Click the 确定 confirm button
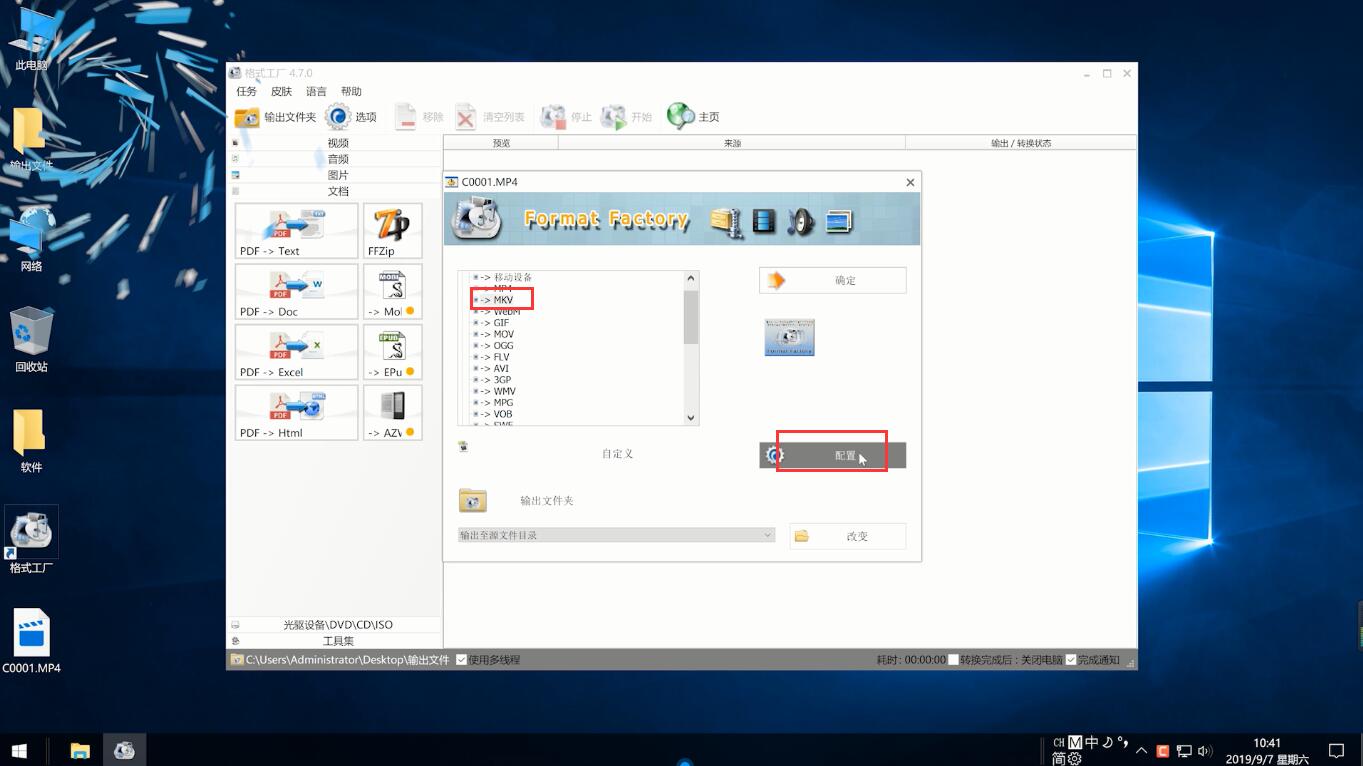Image resolution: width=1363 pixels, height=766 pixels. point(832,280)
